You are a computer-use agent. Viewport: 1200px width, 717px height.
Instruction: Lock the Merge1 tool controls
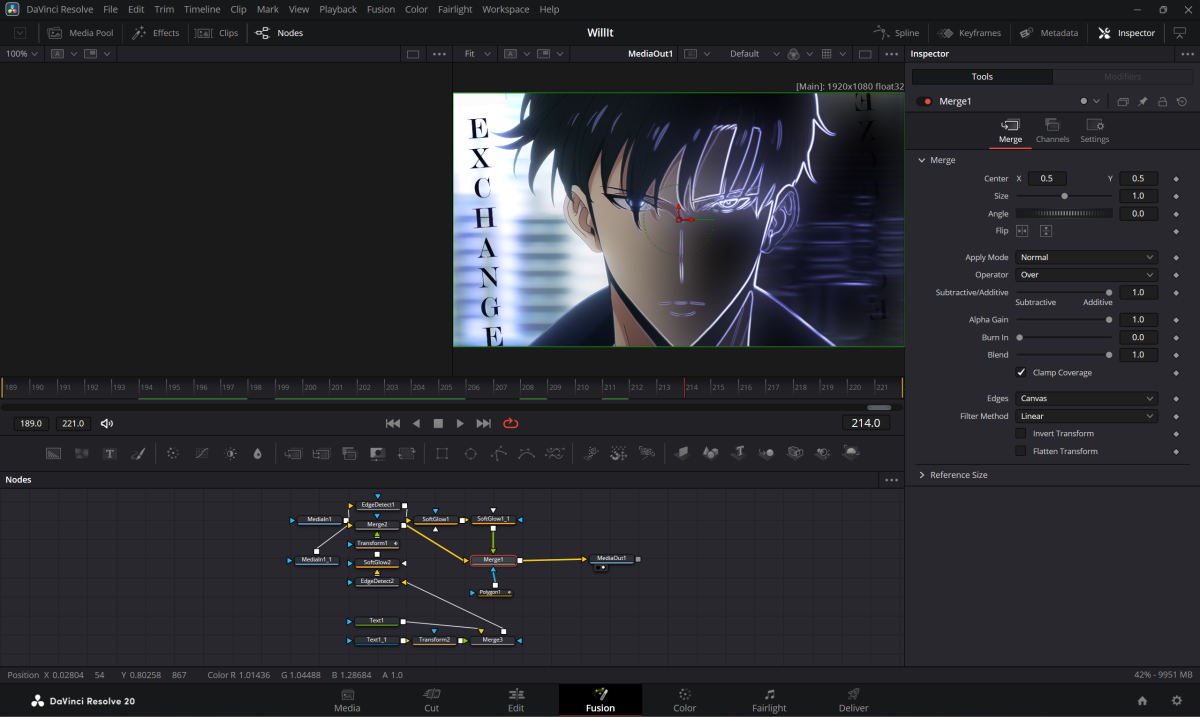pyautogui.click(x=1162, y=102)
